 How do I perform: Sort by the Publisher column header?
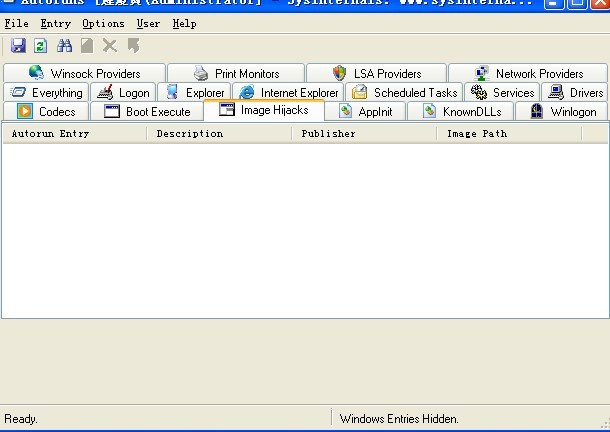click(x=364, y=133)
